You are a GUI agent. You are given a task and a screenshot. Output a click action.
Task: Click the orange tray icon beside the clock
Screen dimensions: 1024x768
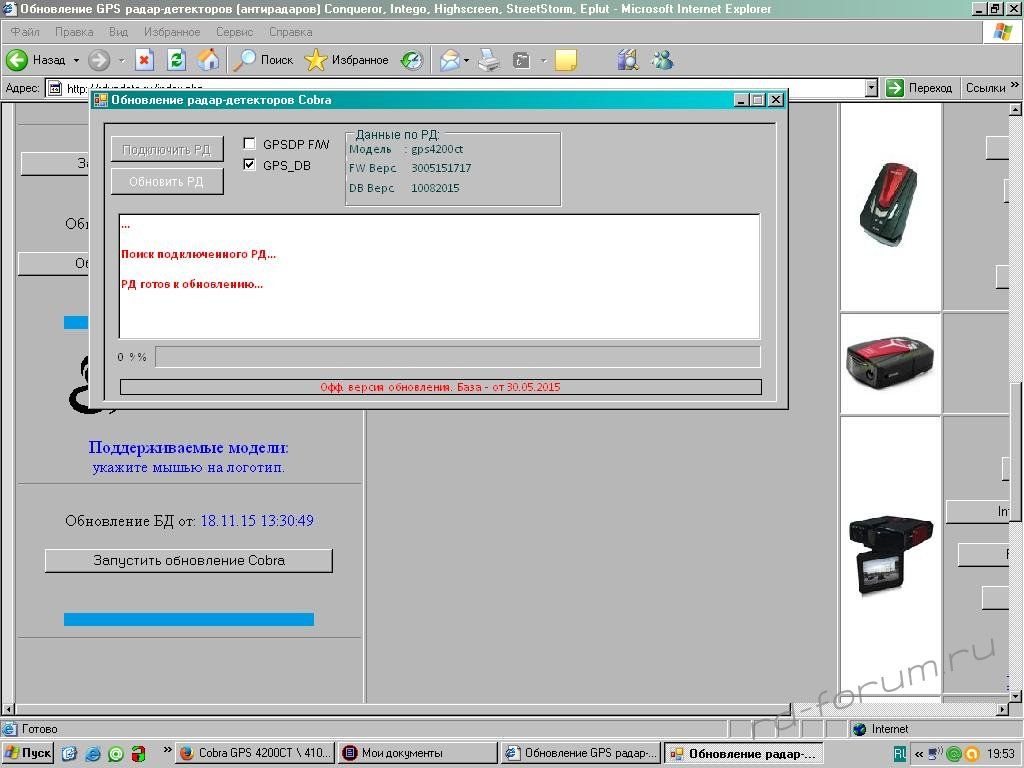971,754
